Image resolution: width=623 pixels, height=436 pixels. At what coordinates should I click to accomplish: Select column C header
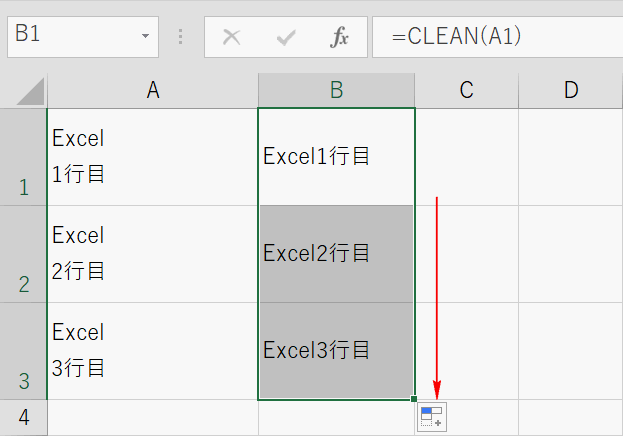click(466, 90)
